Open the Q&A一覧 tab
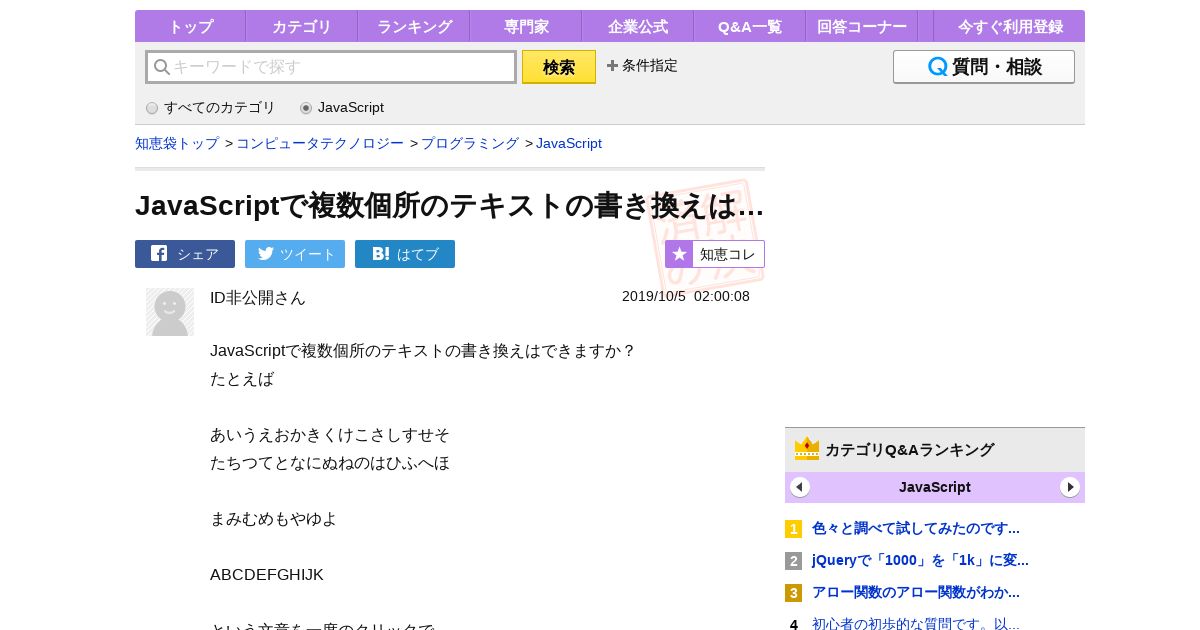Screen dimensions: 1200x630 750,27
